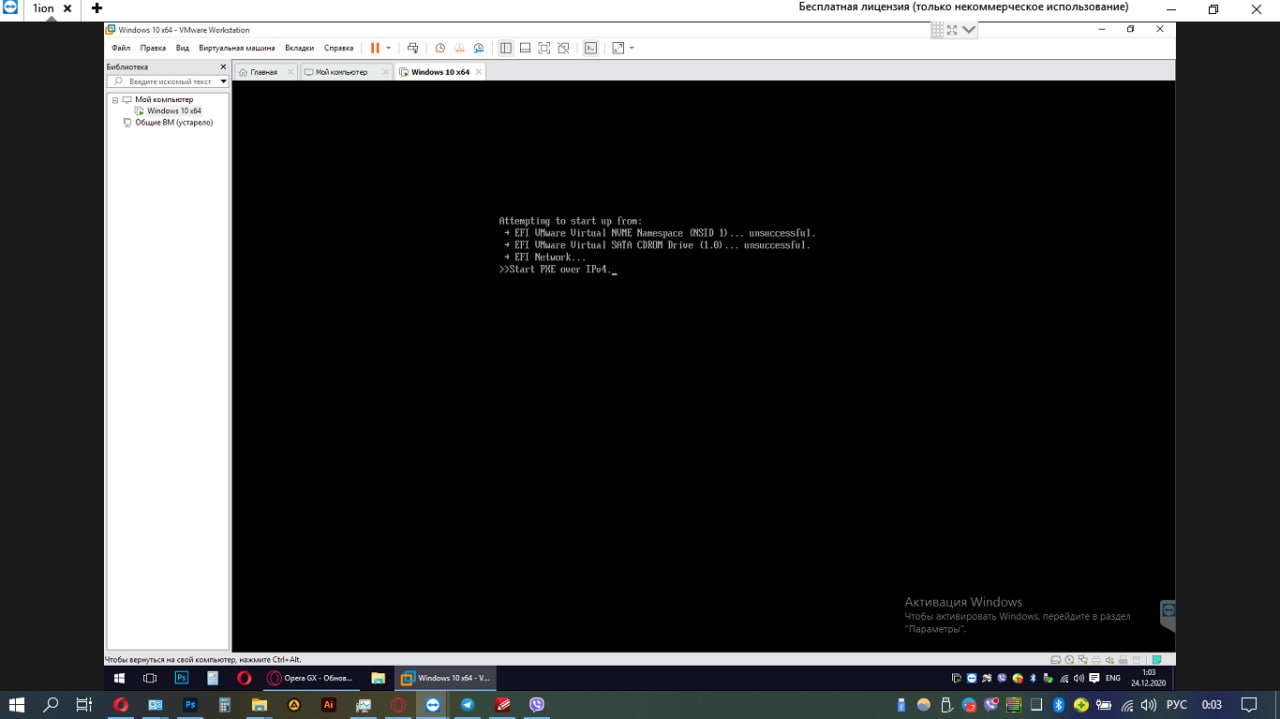Open Viber from the local taskbar
The height and width of the screenshot is (719, 1280).
tap(537, 705)
